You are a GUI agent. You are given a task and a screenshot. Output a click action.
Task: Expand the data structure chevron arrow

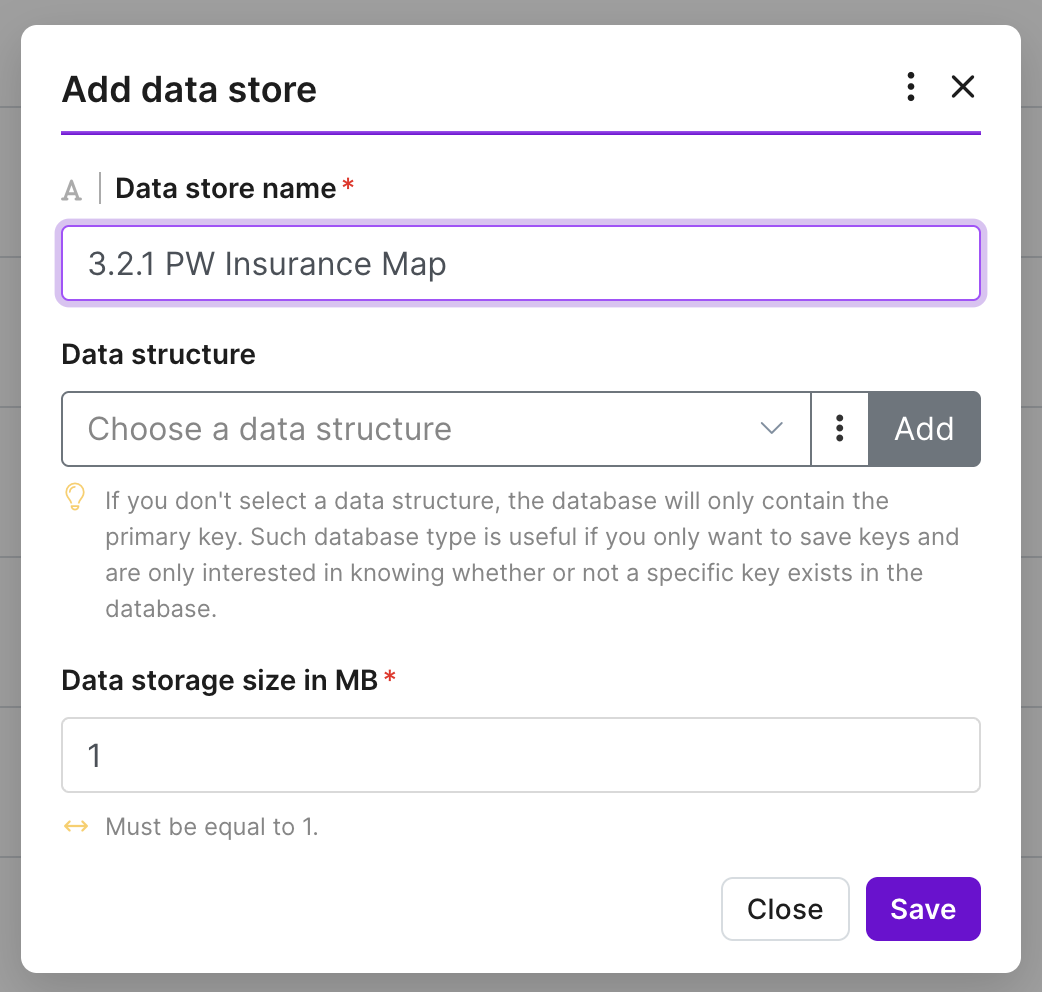pos(771,429)
